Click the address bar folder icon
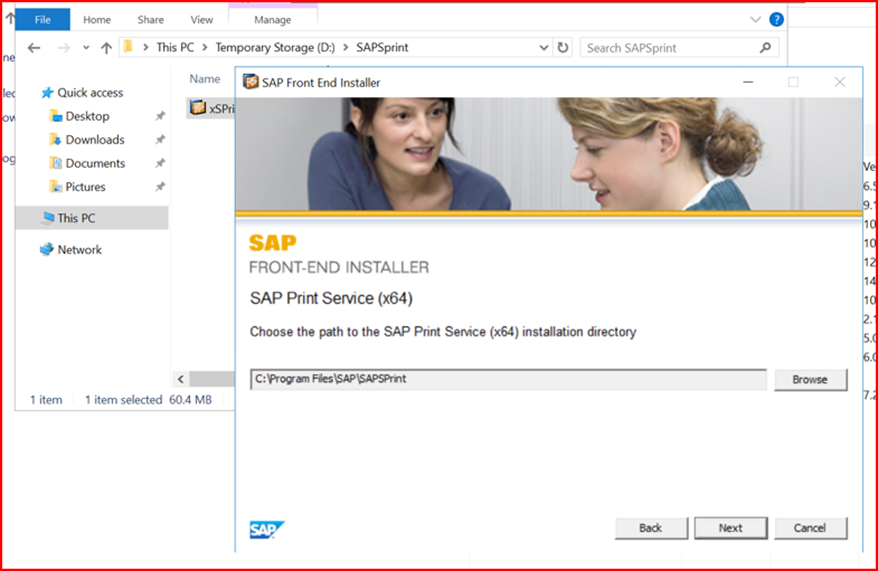Viewport: 878px width, 571px height. pos(128,47)
